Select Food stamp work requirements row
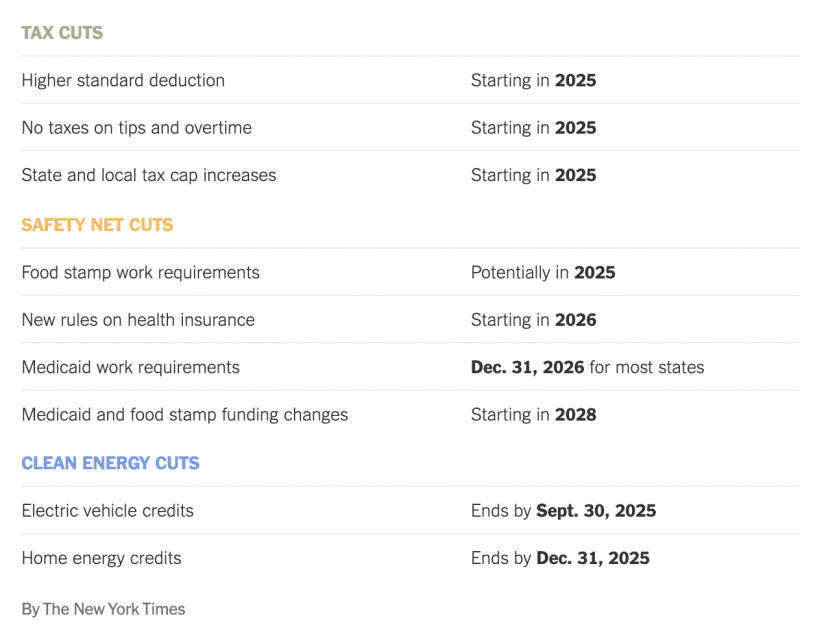Screen dimensions: 824x640 coord(410,272)
